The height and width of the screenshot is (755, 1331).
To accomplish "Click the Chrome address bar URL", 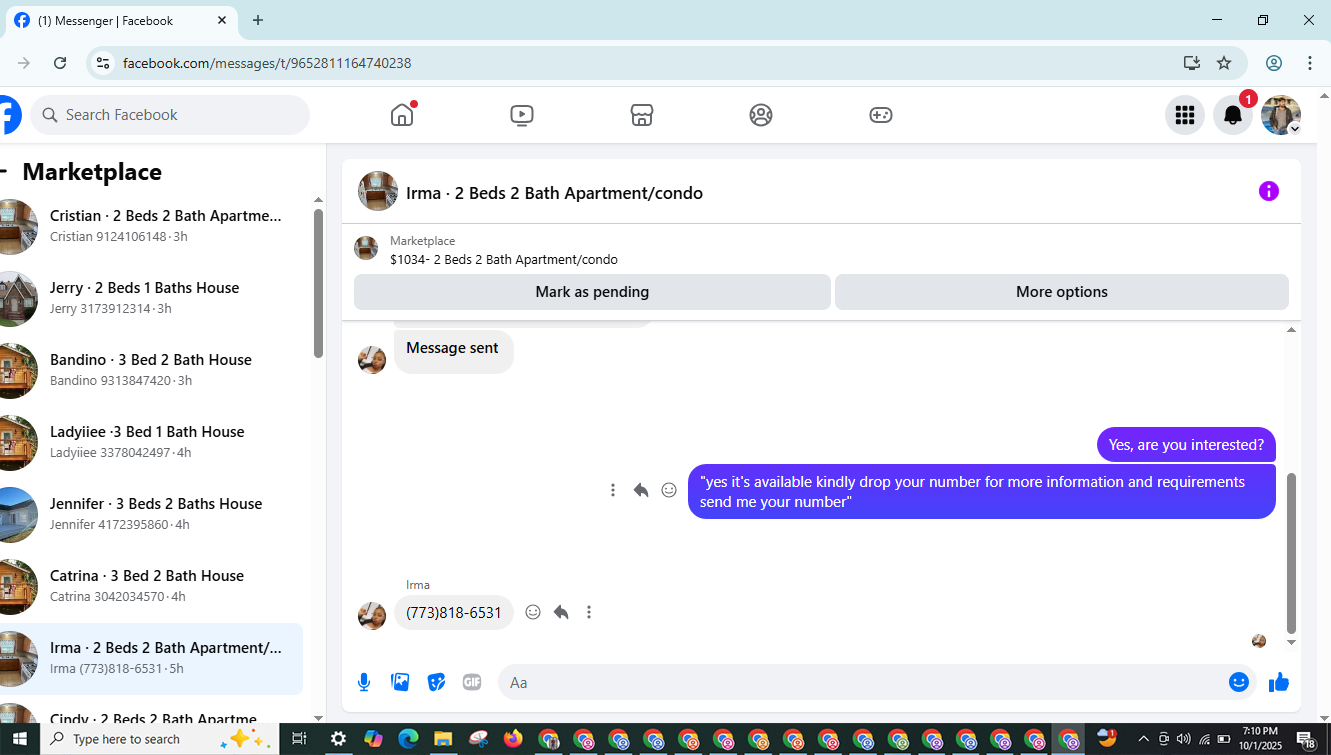I will (x=267, y=63).
